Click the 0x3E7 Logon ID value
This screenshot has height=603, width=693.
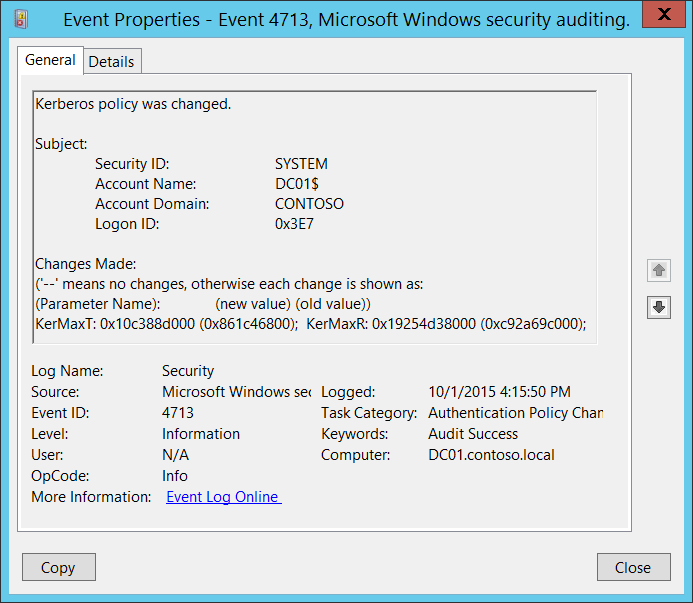click(x=297, y=224)
